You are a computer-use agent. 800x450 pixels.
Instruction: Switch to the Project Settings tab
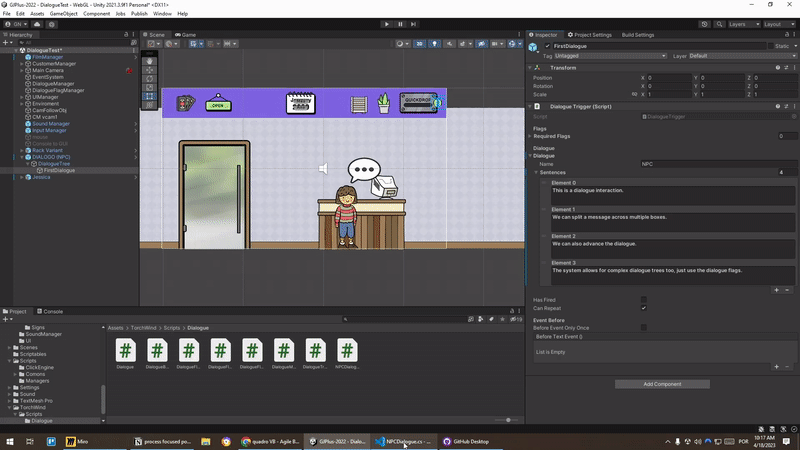pos(589,35)
